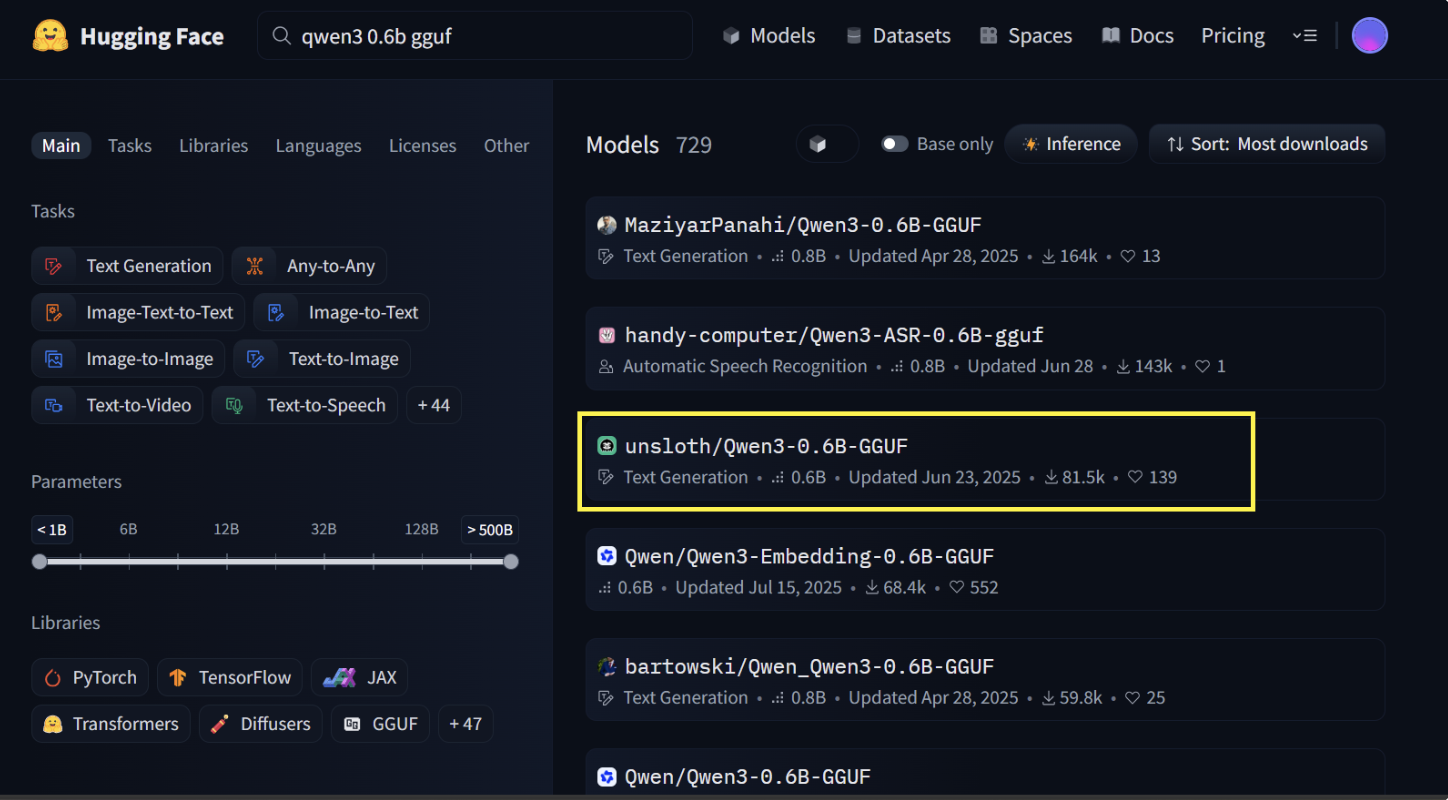Select the Image-to-Image task filter

click(x=128, y=359)
